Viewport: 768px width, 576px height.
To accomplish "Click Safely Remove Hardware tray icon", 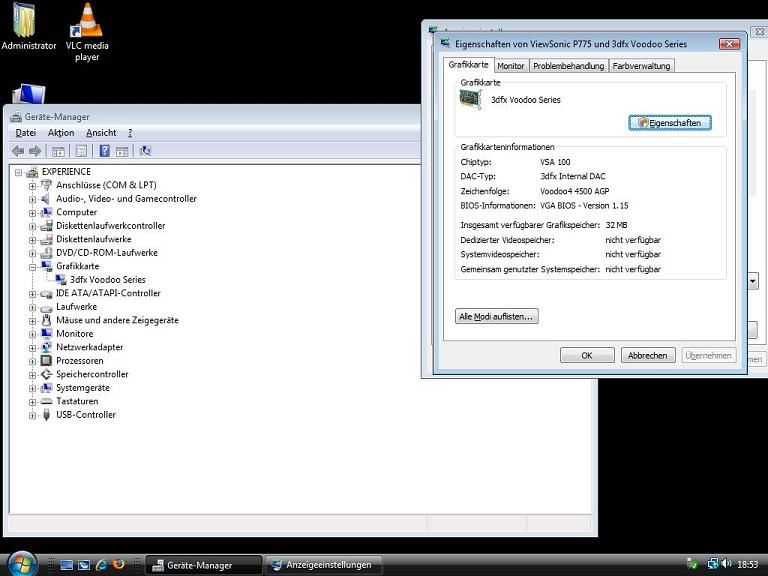I will 693,564.
